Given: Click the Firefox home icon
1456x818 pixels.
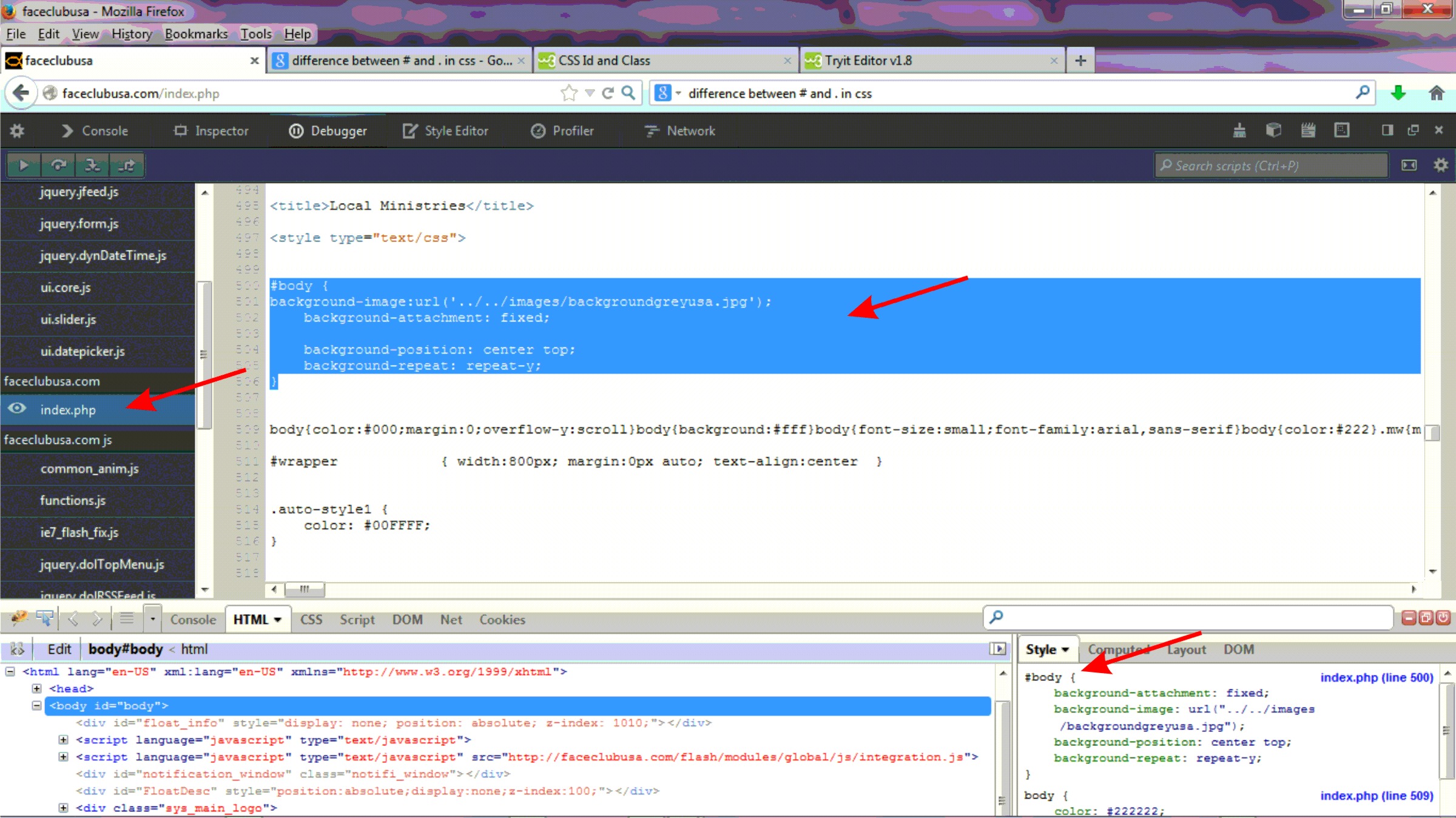Looking at the screenshot, I should [x=1436, y=93].
